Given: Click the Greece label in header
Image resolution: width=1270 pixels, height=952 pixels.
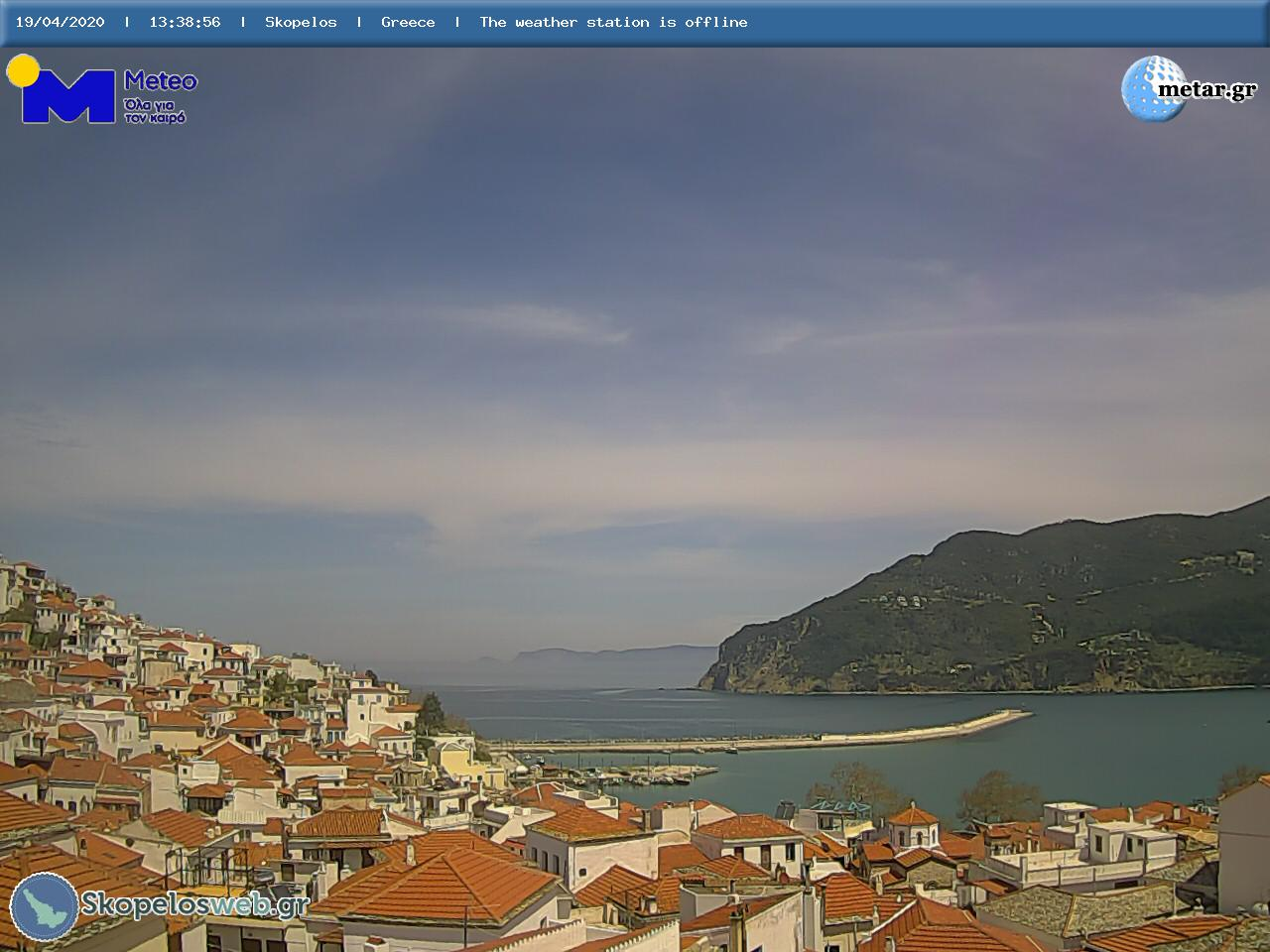Looking at the screenshot, I should coord(408,22).
